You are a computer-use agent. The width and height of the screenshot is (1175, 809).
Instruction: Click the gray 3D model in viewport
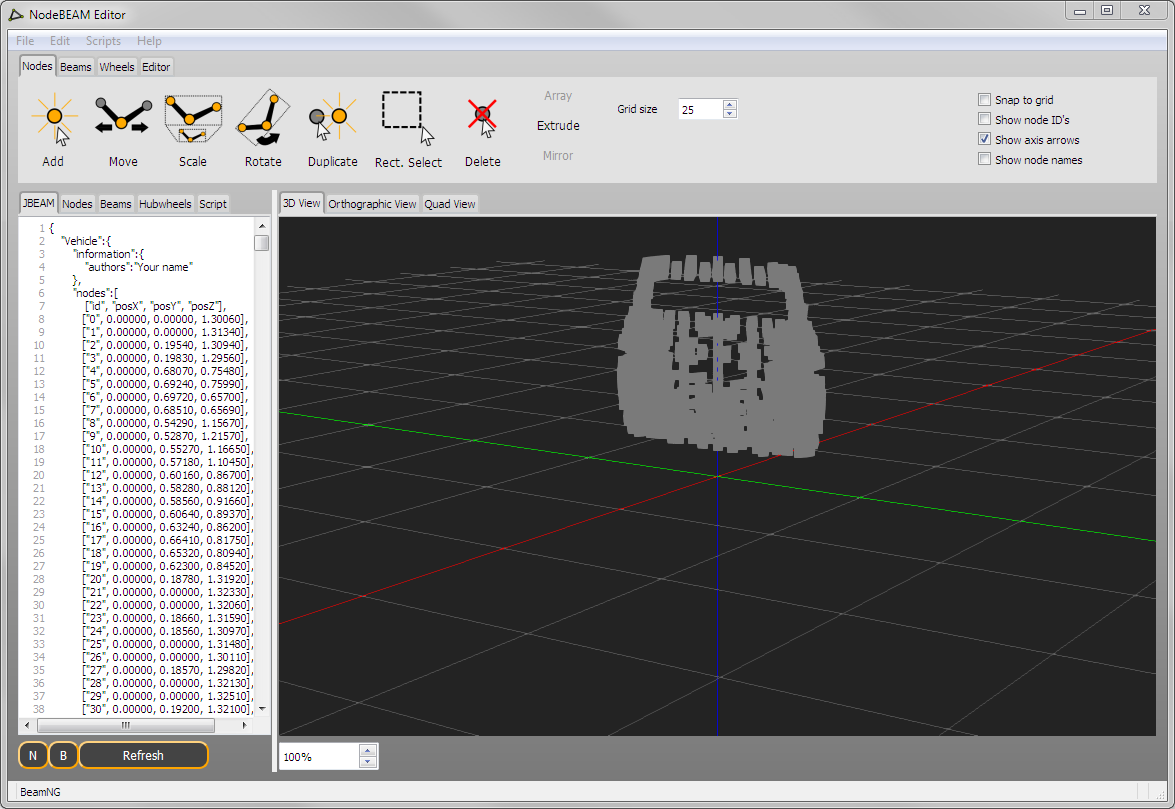(x=722, y=356)
